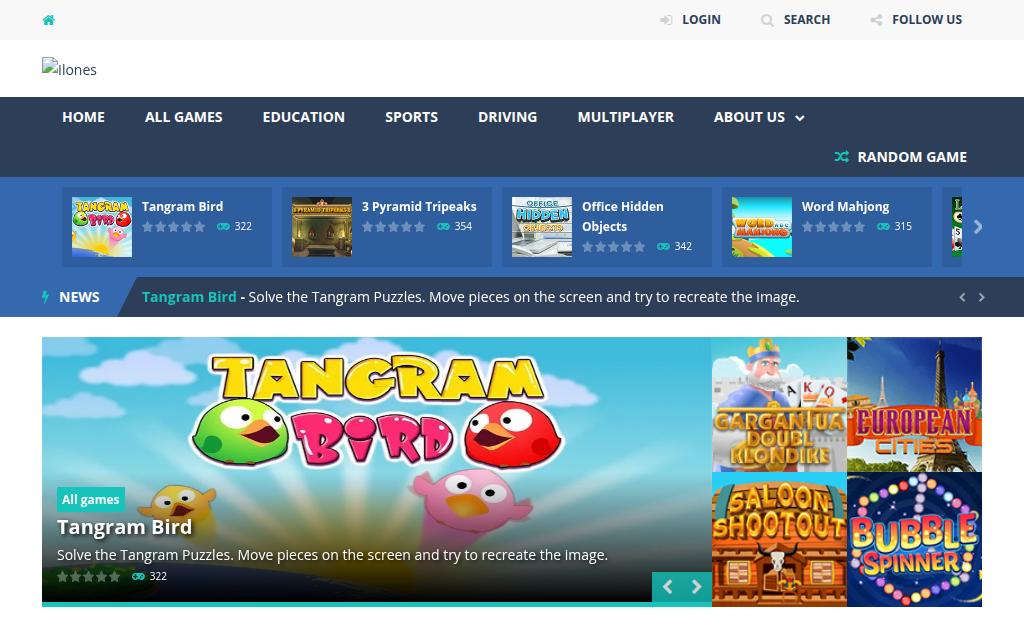
Task: Click gamepad icon beside 315 plays
Action: point(884,227)
